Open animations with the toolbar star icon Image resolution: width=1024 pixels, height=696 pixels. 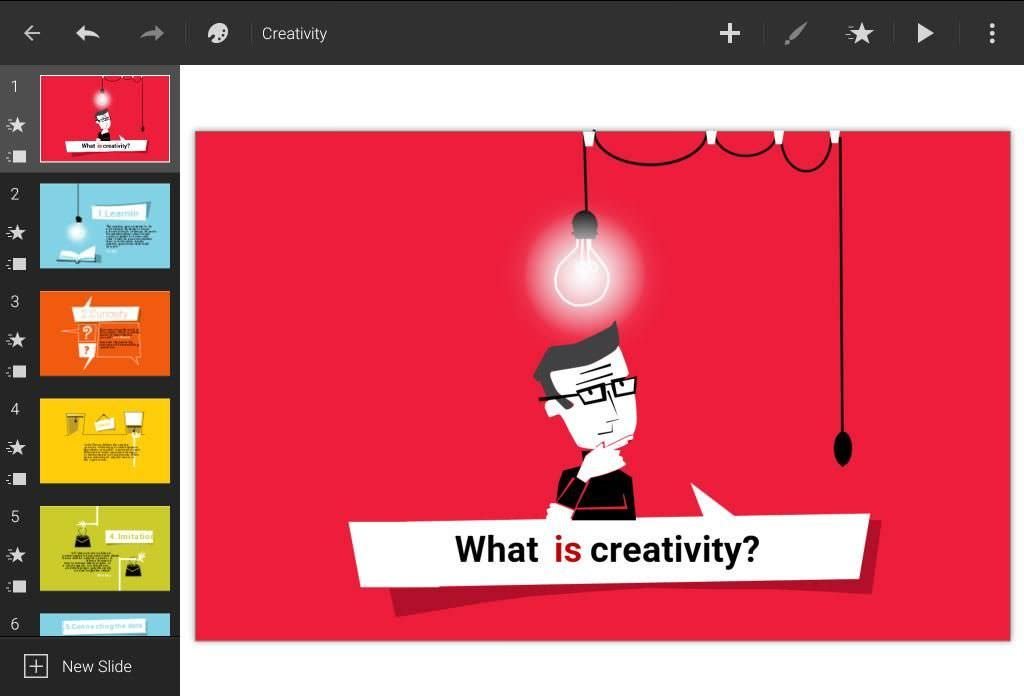pyautogui.click(x=859, y=33)
